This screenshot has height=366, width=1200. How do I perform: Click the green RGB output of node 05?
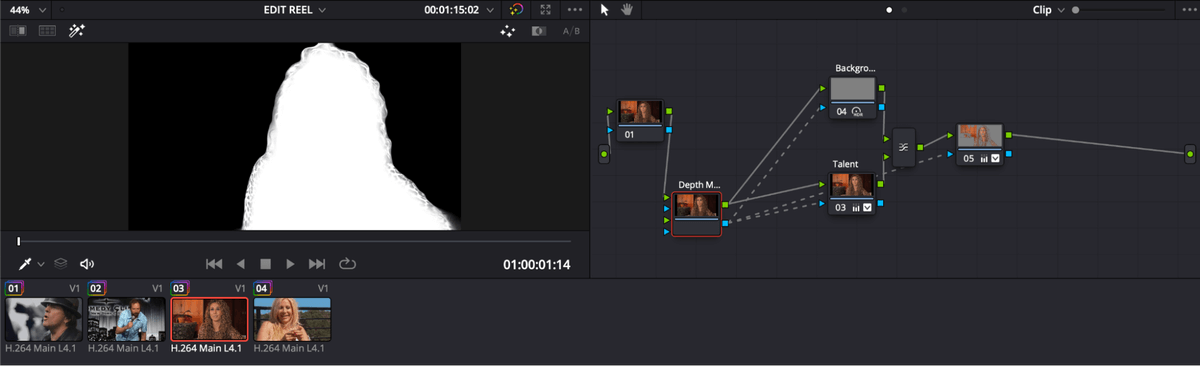click(x=1008, y=135)
